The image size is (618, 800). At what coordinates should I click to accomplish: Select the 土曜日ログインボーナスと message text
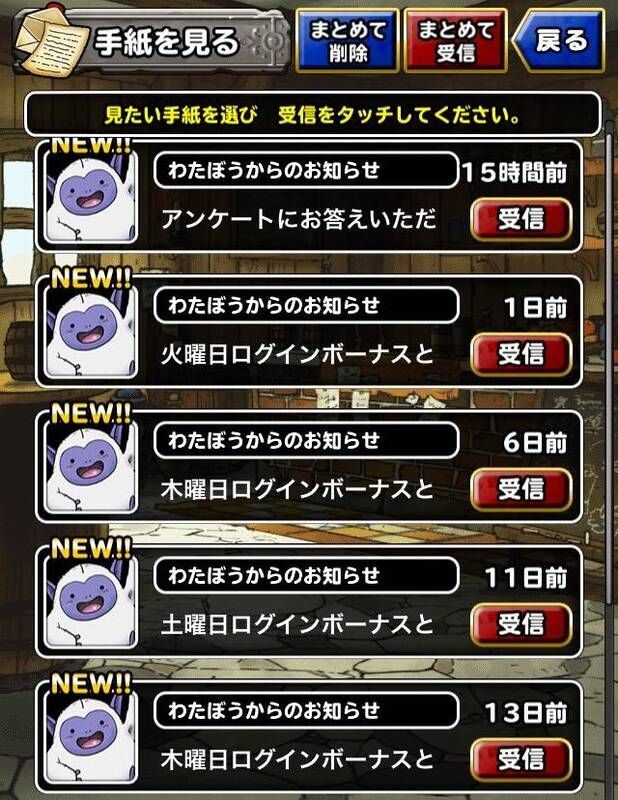297,624
